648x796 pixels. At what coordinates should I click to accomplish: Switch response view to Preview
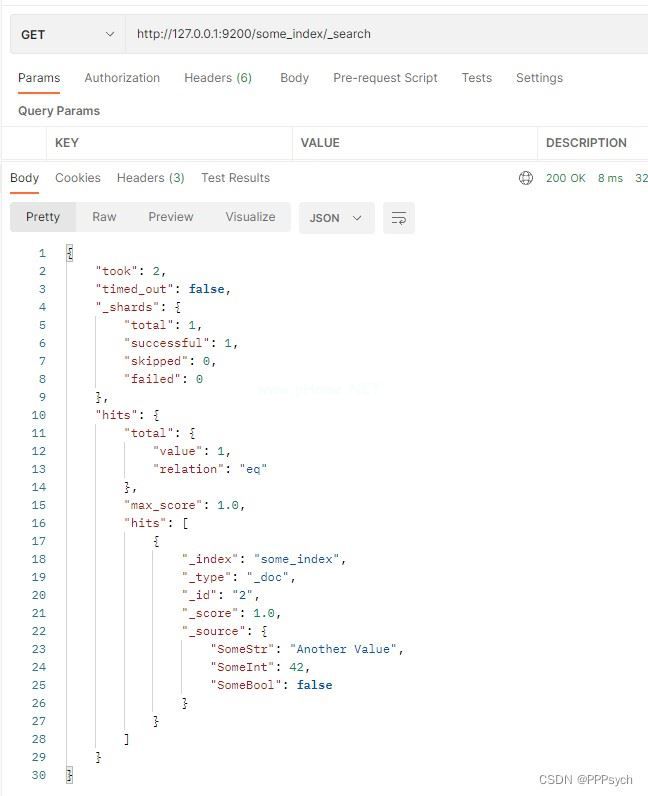pos(171,217)
